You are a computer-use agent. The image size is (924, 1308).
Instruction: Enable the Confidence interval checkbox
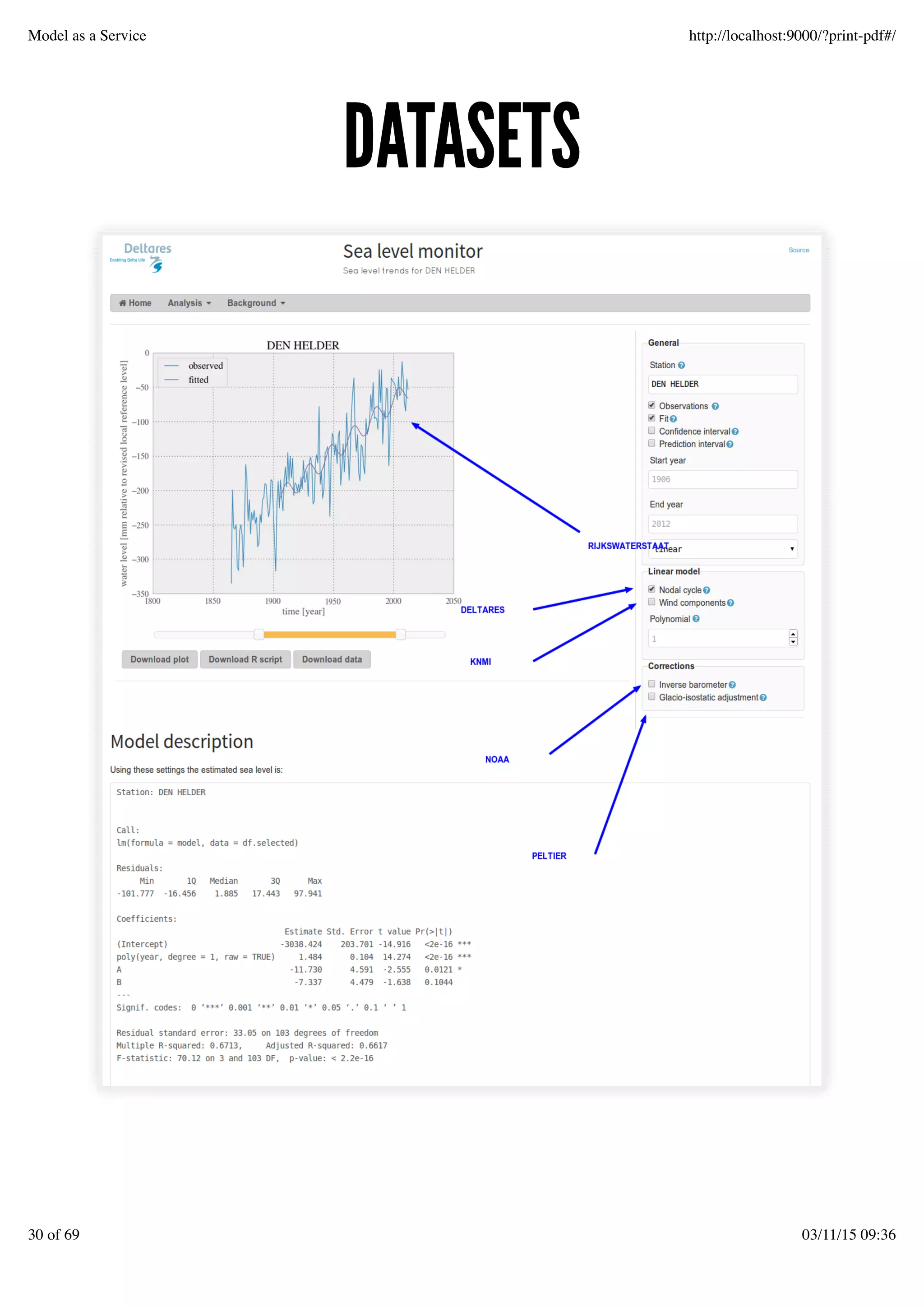click(651, 431)
